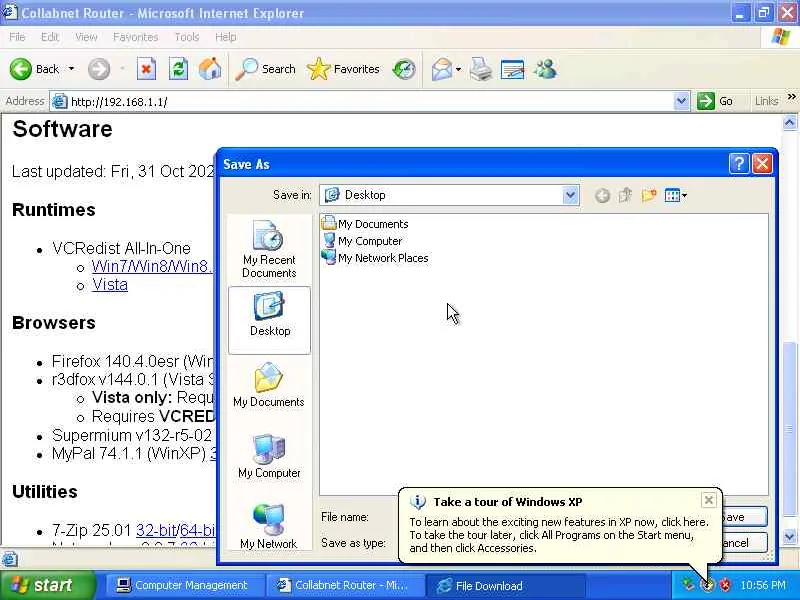Click the taskbar clock showing 10:56 PM

(x=763, y=585)
